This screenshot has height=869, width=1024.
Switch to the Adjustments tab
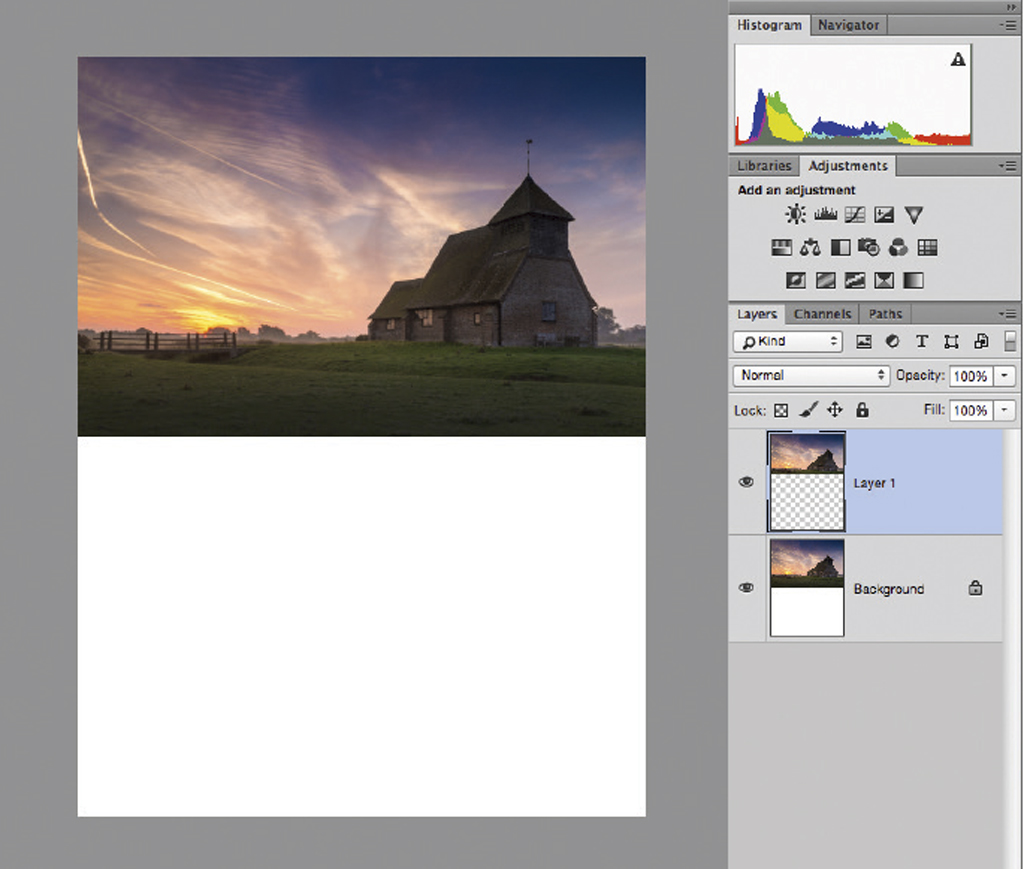(848, 166)
